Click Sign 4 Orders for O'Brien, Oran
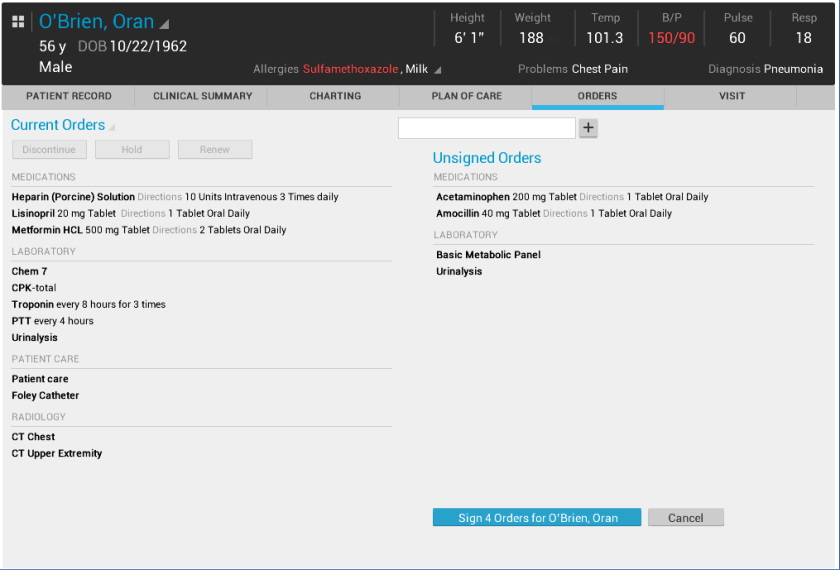 coord(537,518)
